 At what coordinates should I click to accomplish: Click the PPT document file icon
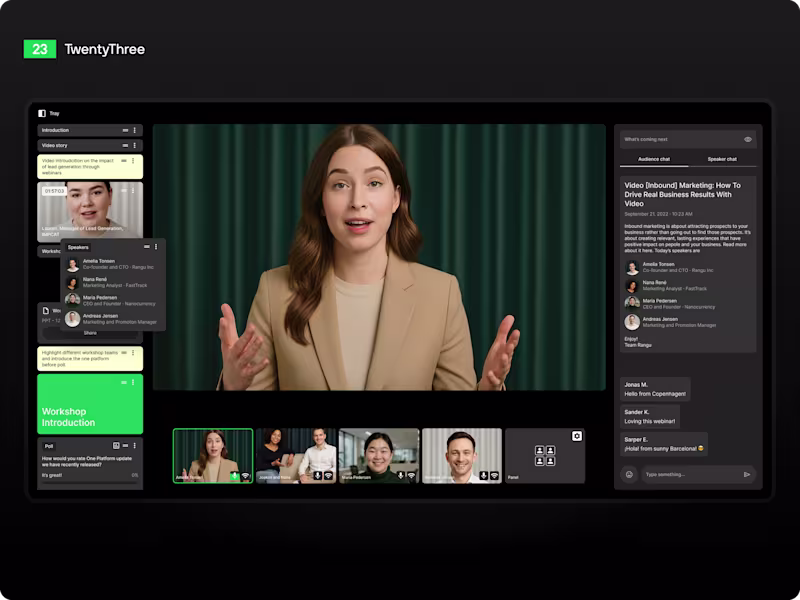(46, 310)
